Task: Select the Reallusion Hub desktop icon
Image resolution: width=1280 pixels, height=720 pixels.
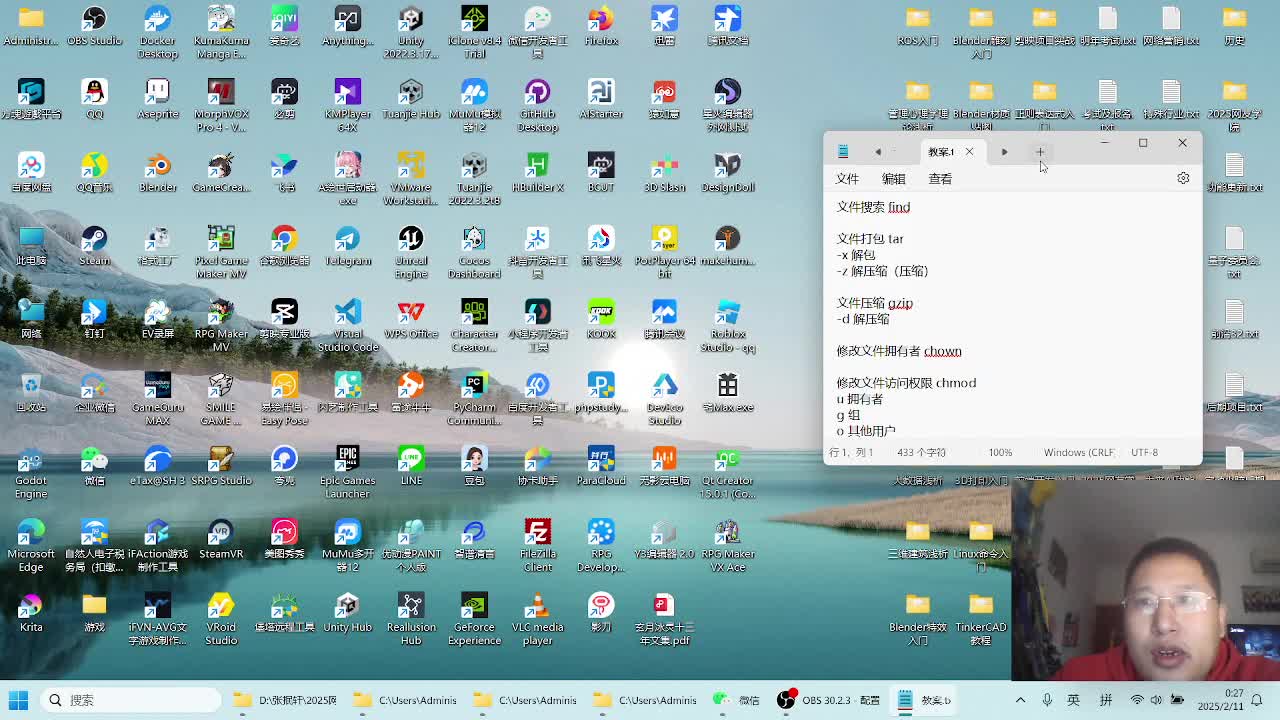Action: click(411, 619)
